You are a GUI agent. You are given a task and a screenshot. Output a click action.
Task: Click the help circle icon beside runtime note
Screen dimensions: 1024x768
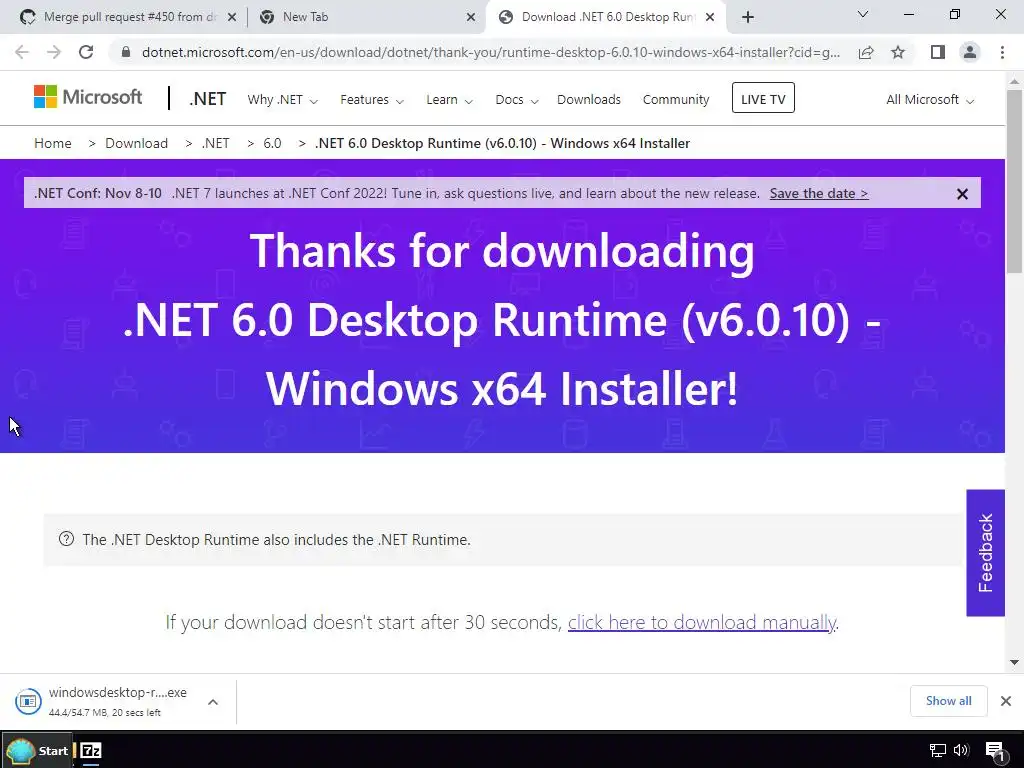click(x=66, y=539)
